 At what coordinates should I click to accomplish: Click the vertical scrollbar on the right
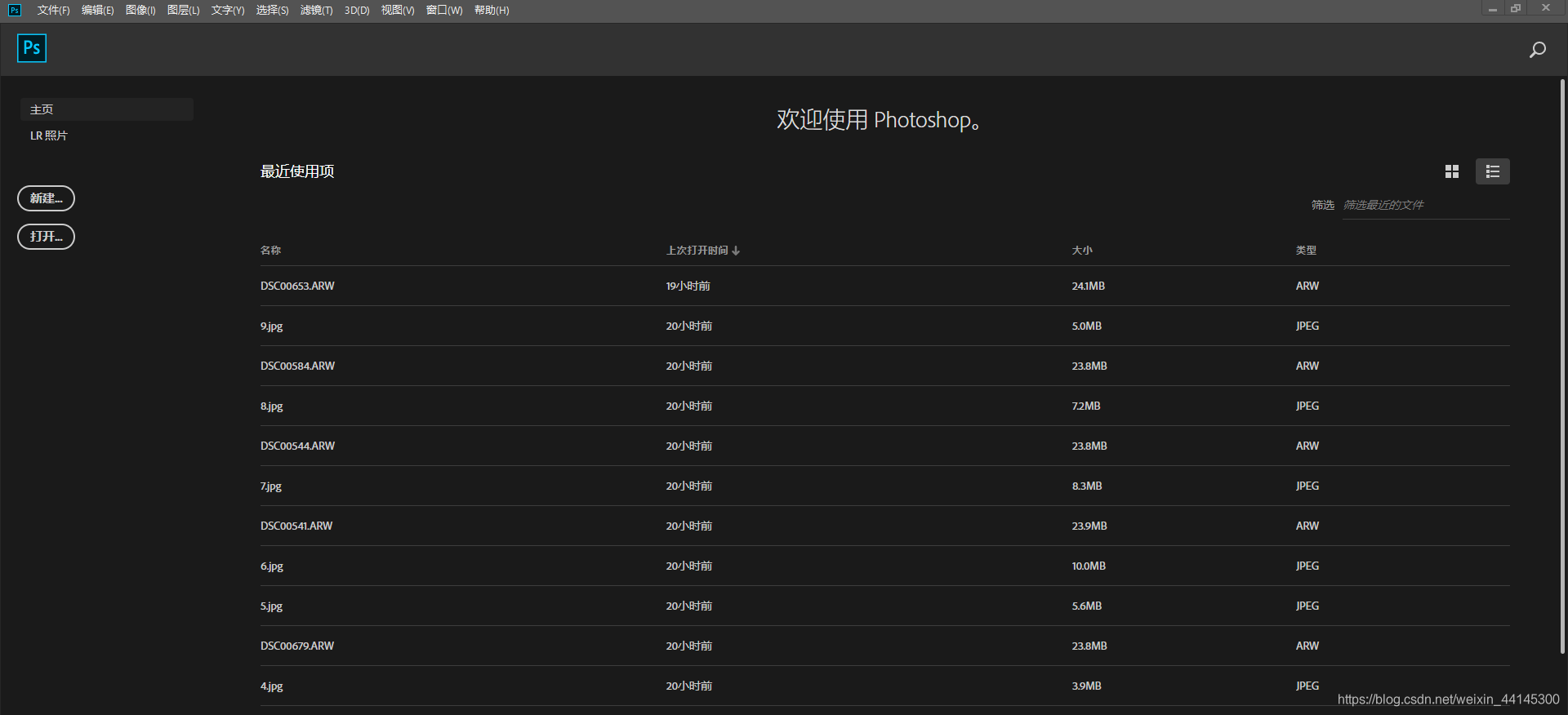click(x=1562, y=366)
